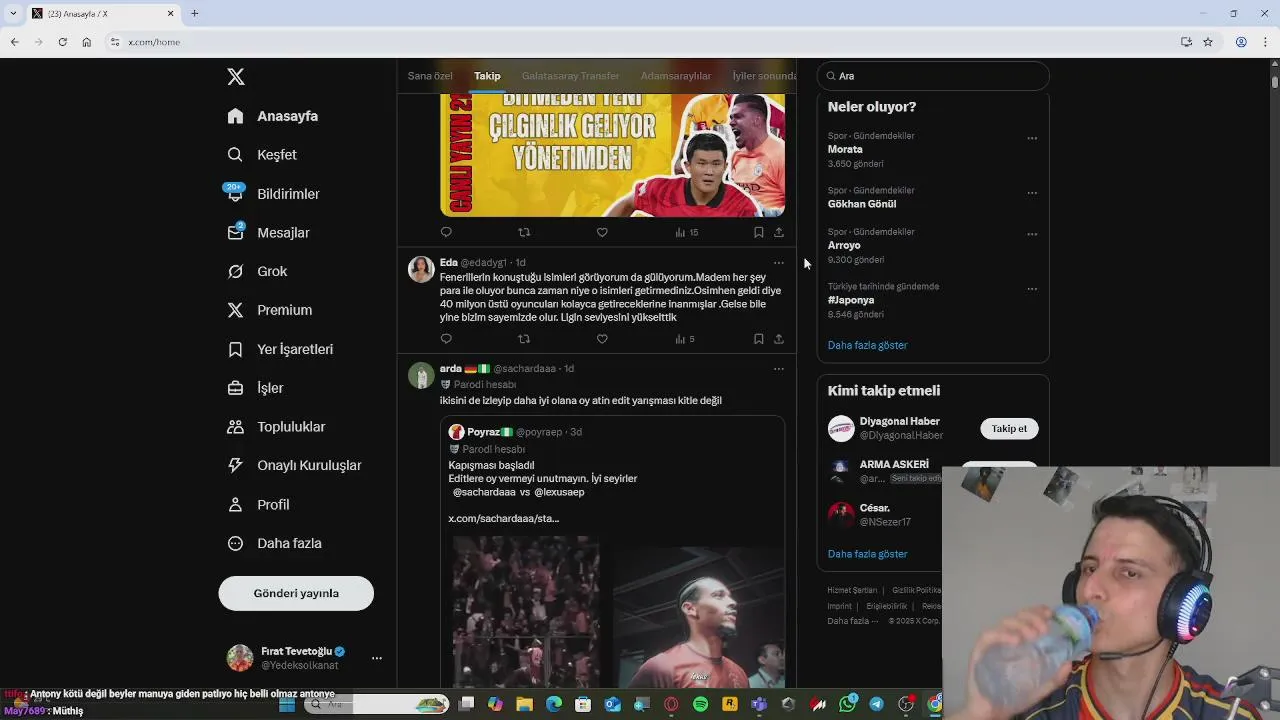Like Eda's post
Viewport: 1280px width, 720px height.
point(602,339)
